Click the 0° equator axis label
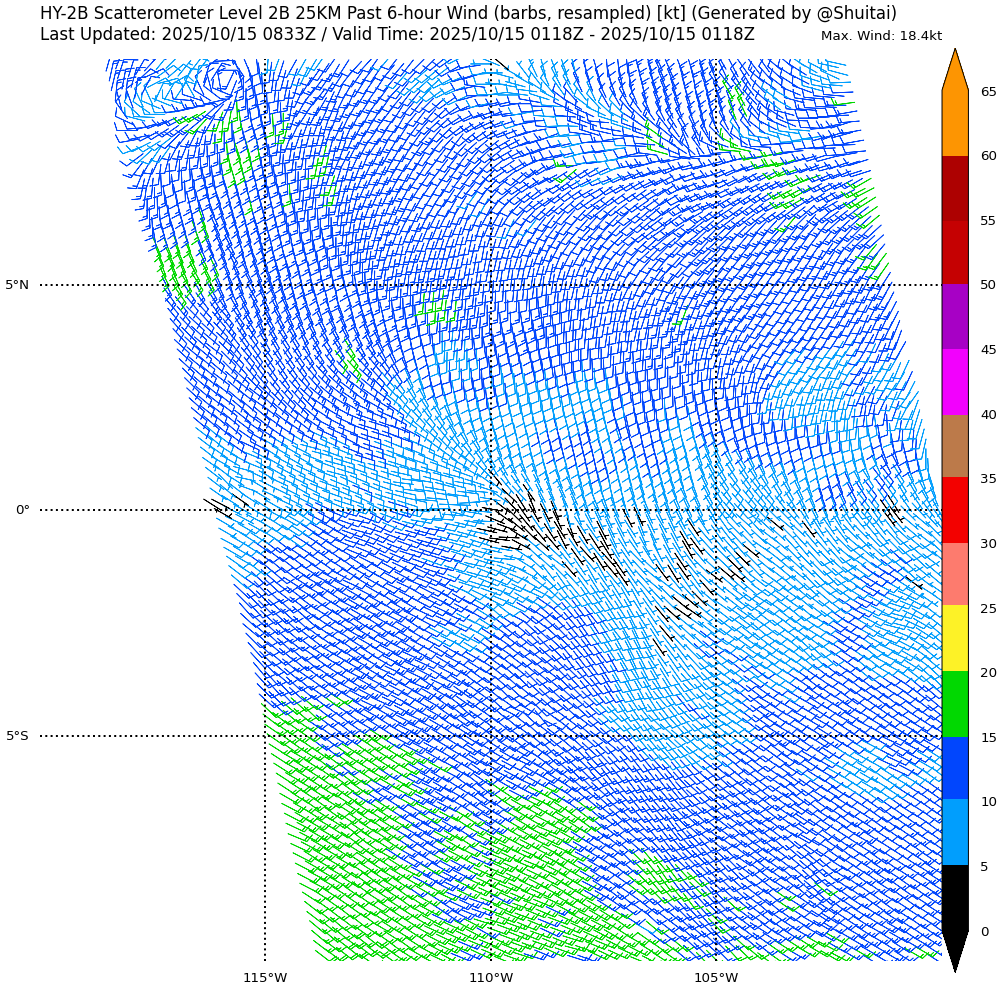Screen dimensions: 1002x989 [22, 510]
